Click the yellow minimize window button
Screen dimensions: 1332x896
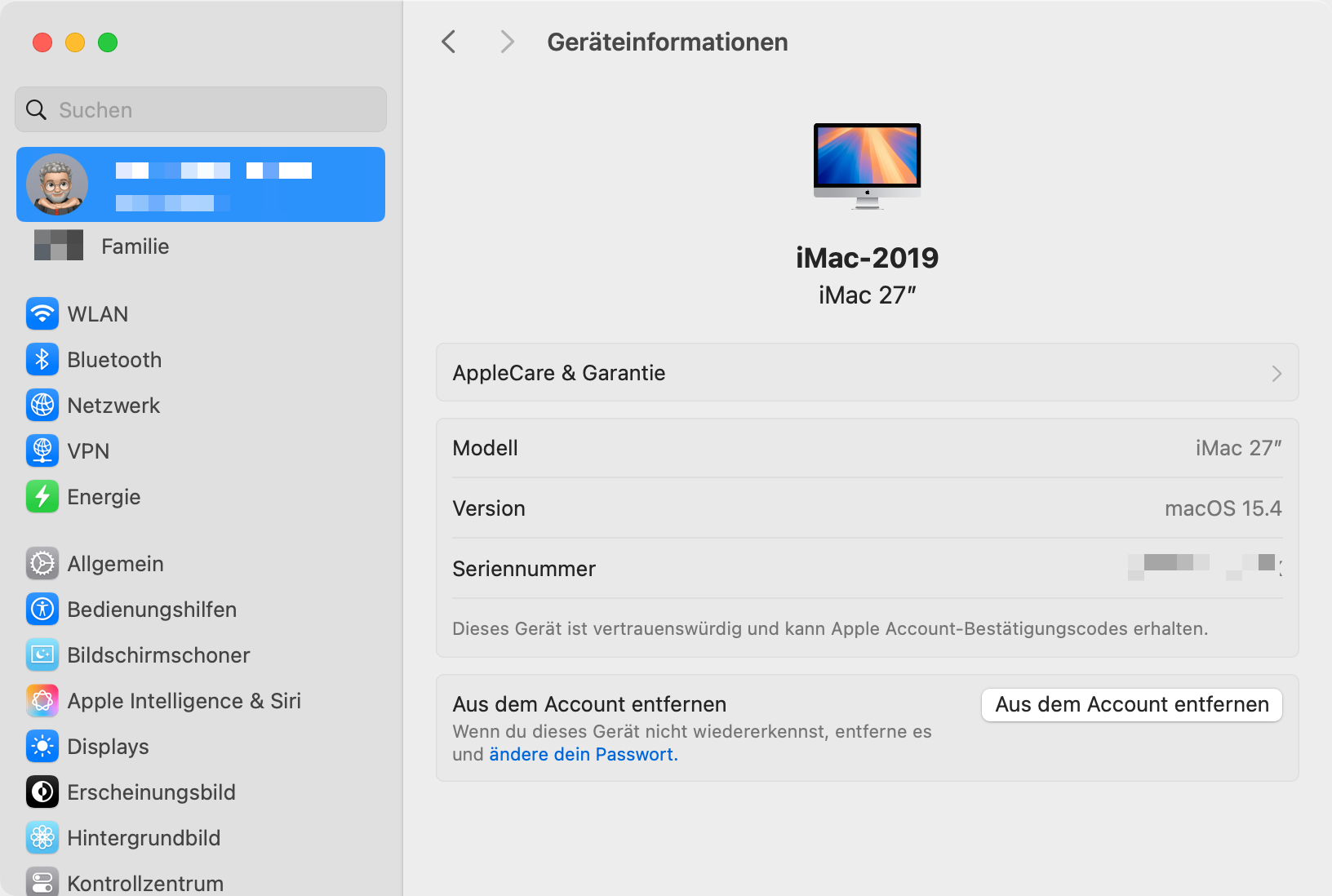pos(75,42)
